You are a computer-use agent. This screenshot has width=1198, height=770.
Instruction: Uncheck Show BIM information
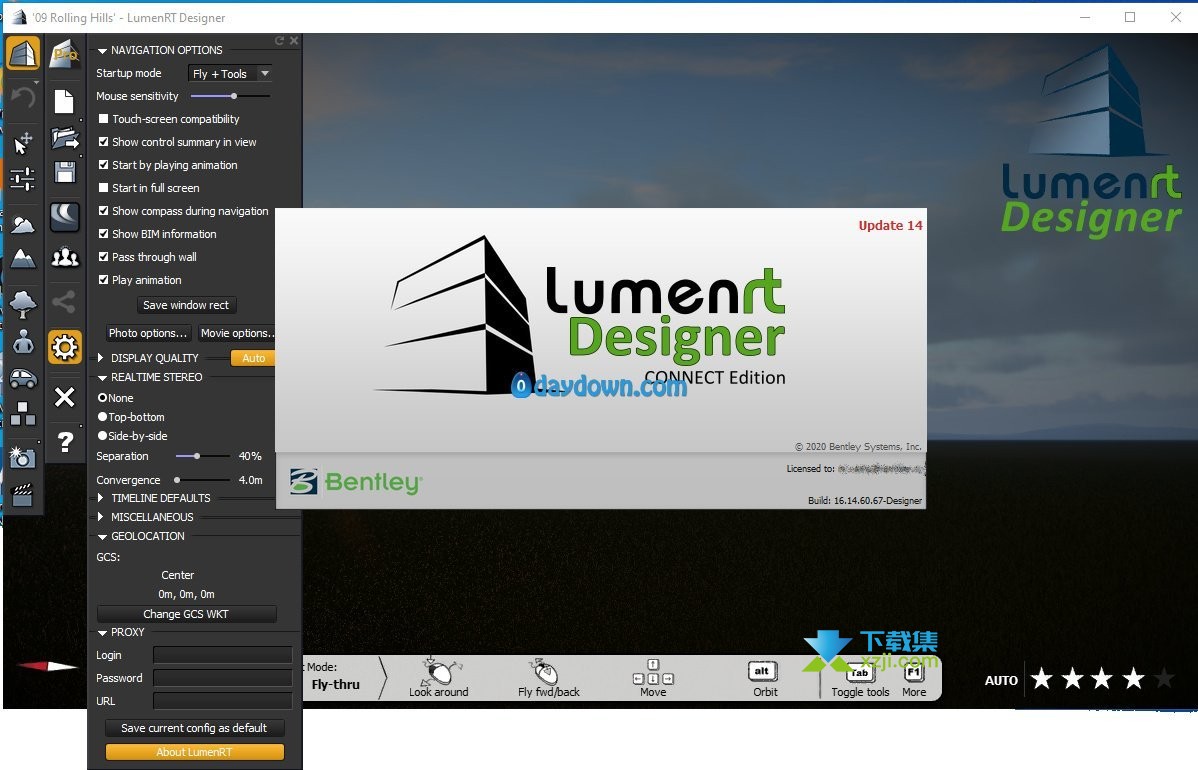[x=103, y=234]
